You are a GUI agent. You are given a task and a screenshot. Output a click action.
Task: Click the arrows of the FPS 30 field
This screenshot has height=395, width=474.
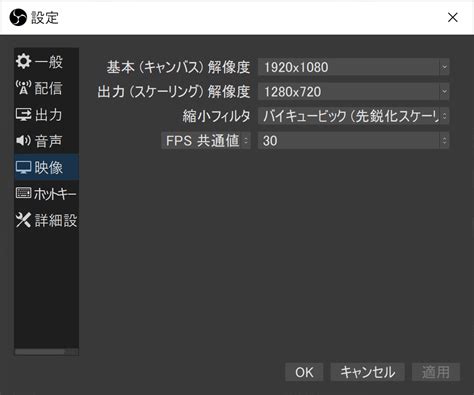[444, 140]
